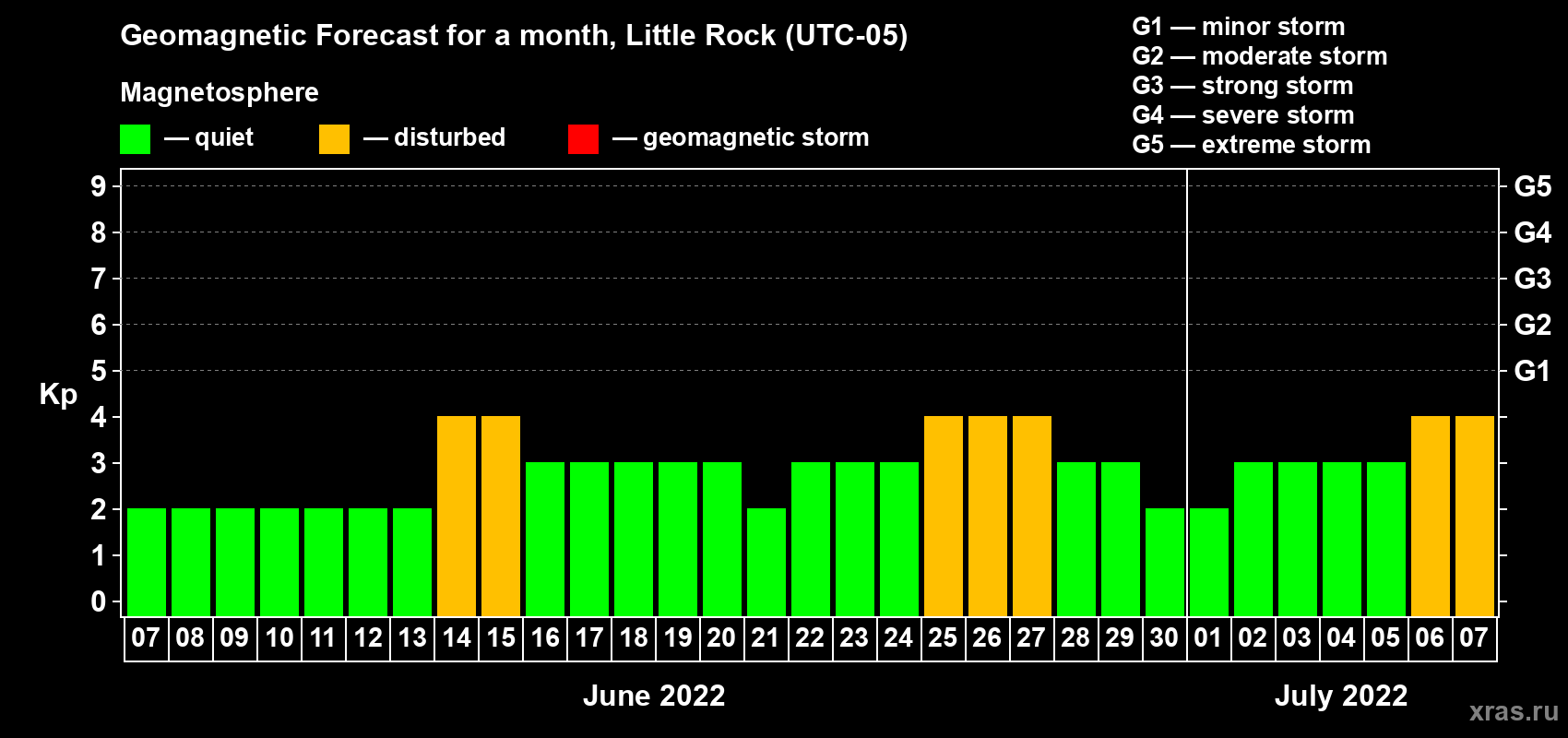Screen dimensions: 1568x738
Task: Click the 'Kp' axis label
Action: coord(58,395)
